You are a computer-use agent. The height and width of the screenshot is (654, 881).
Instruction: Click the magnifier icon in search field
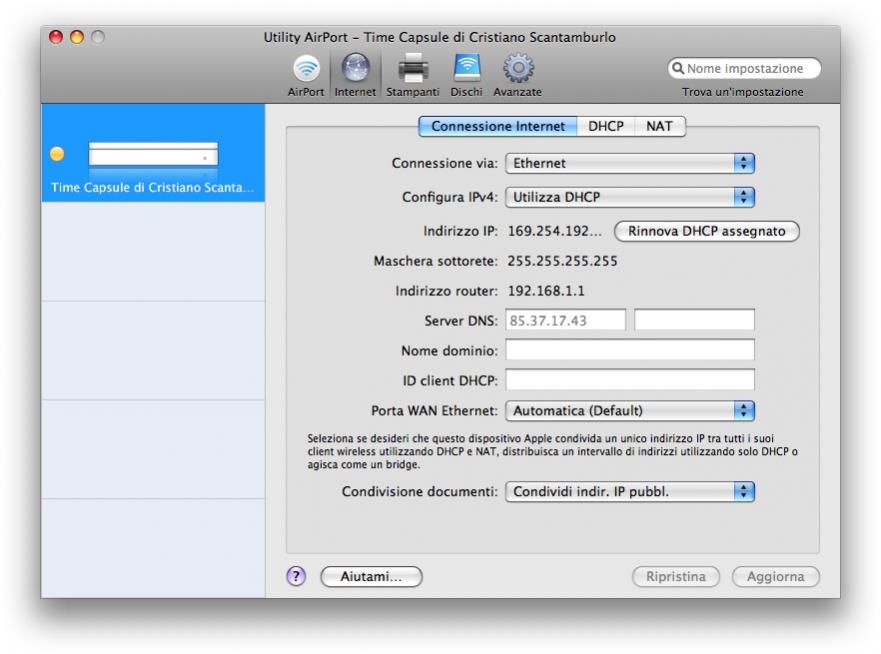(x=678, y=68)
